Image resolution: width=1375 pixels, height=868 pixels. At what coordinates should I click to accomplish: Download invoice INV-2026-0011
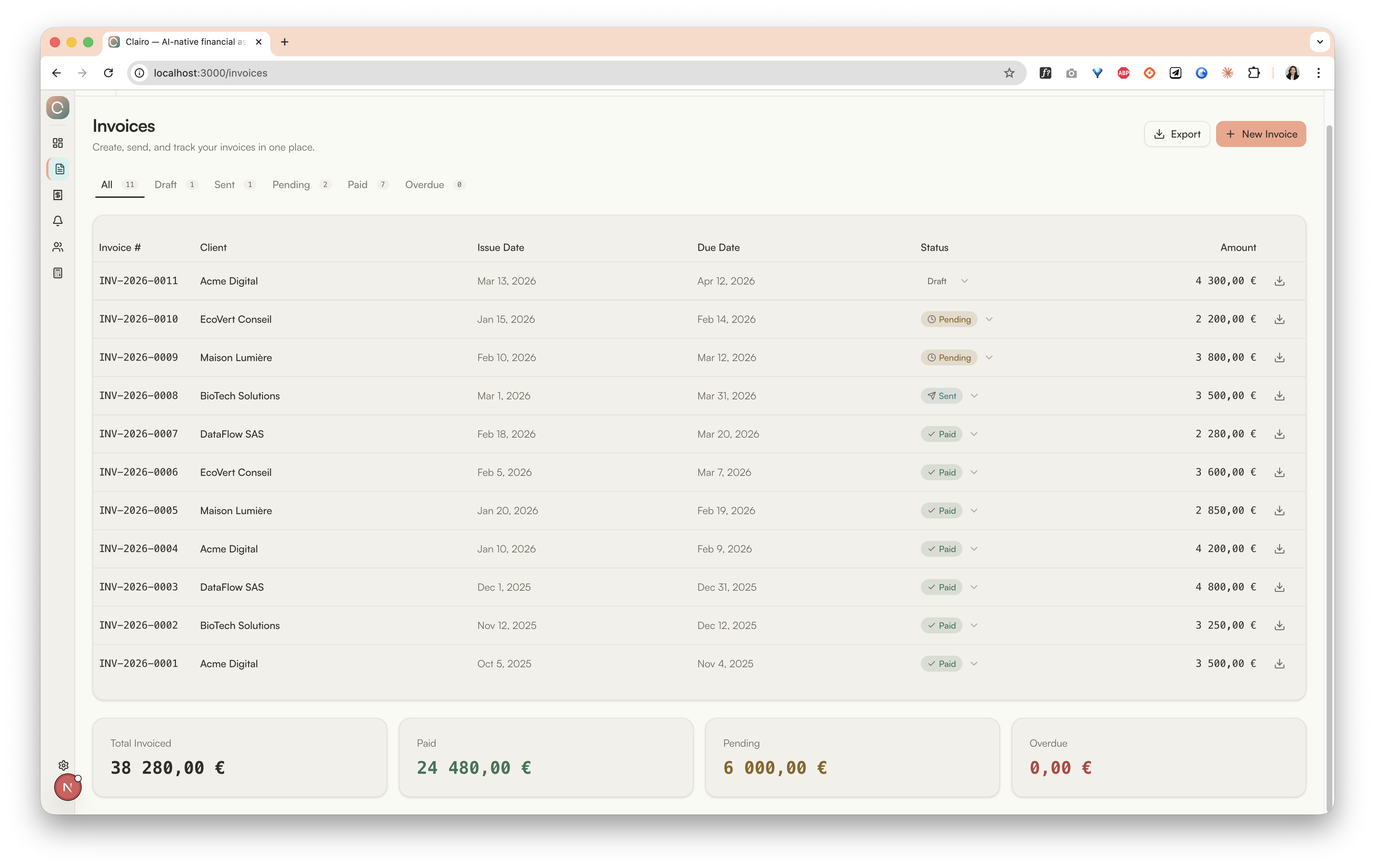1280,281
